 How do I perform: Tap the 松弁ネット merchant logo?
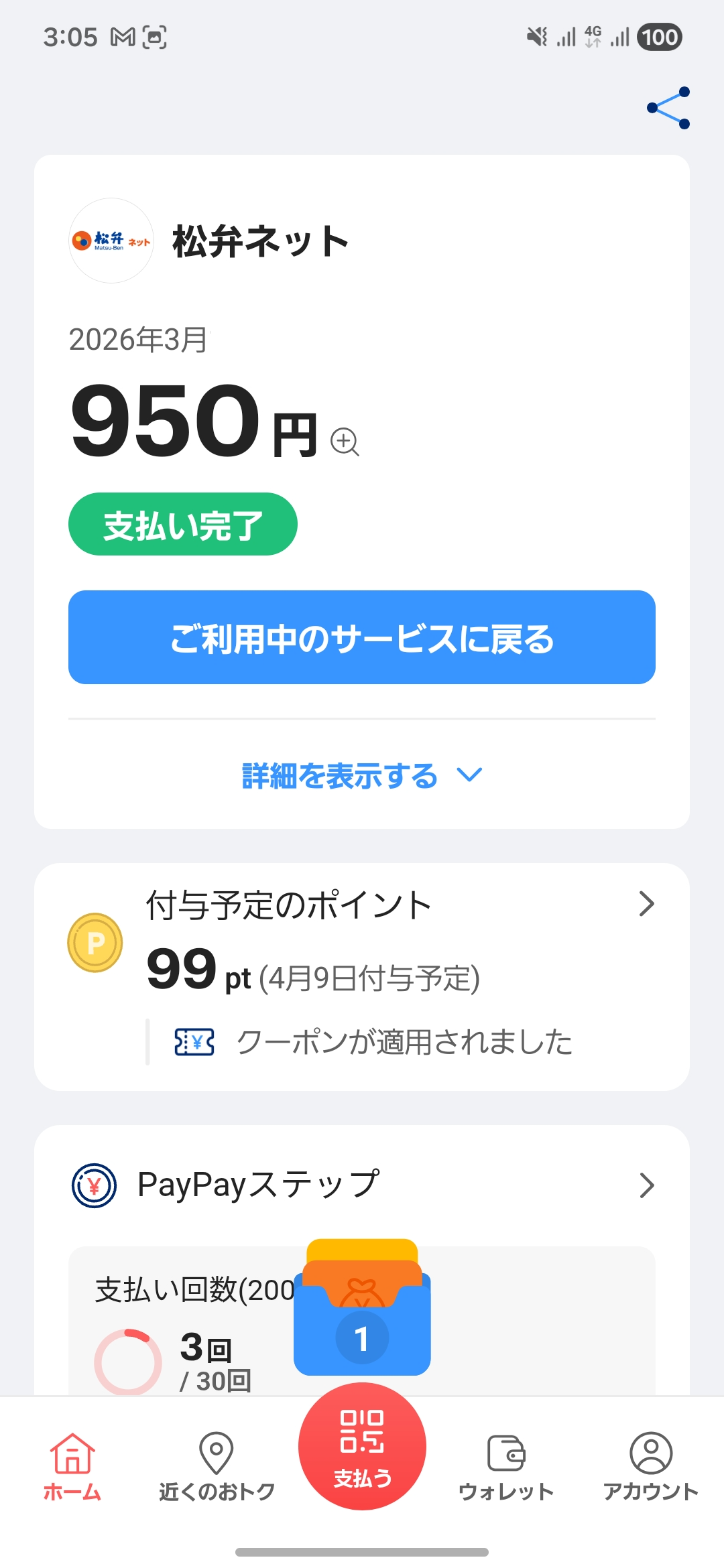[111, 241]
